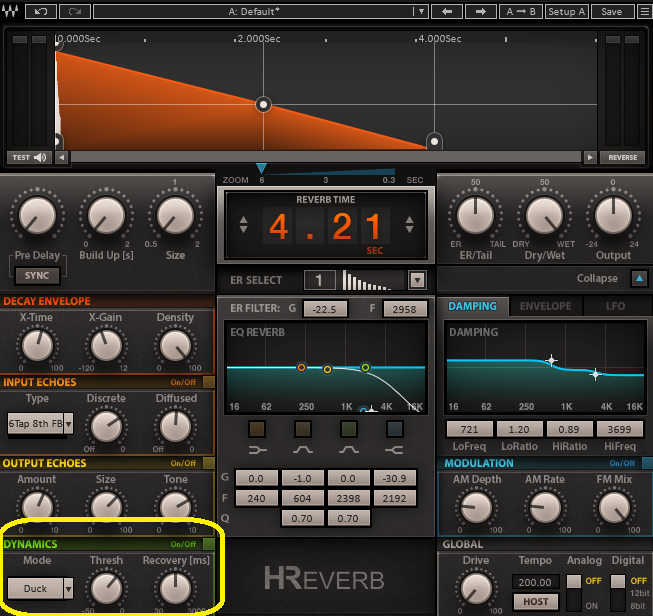Screen dimensions: 653x616
Task: Switch to the ENVELOPE tab
Action: click(545, 306)
